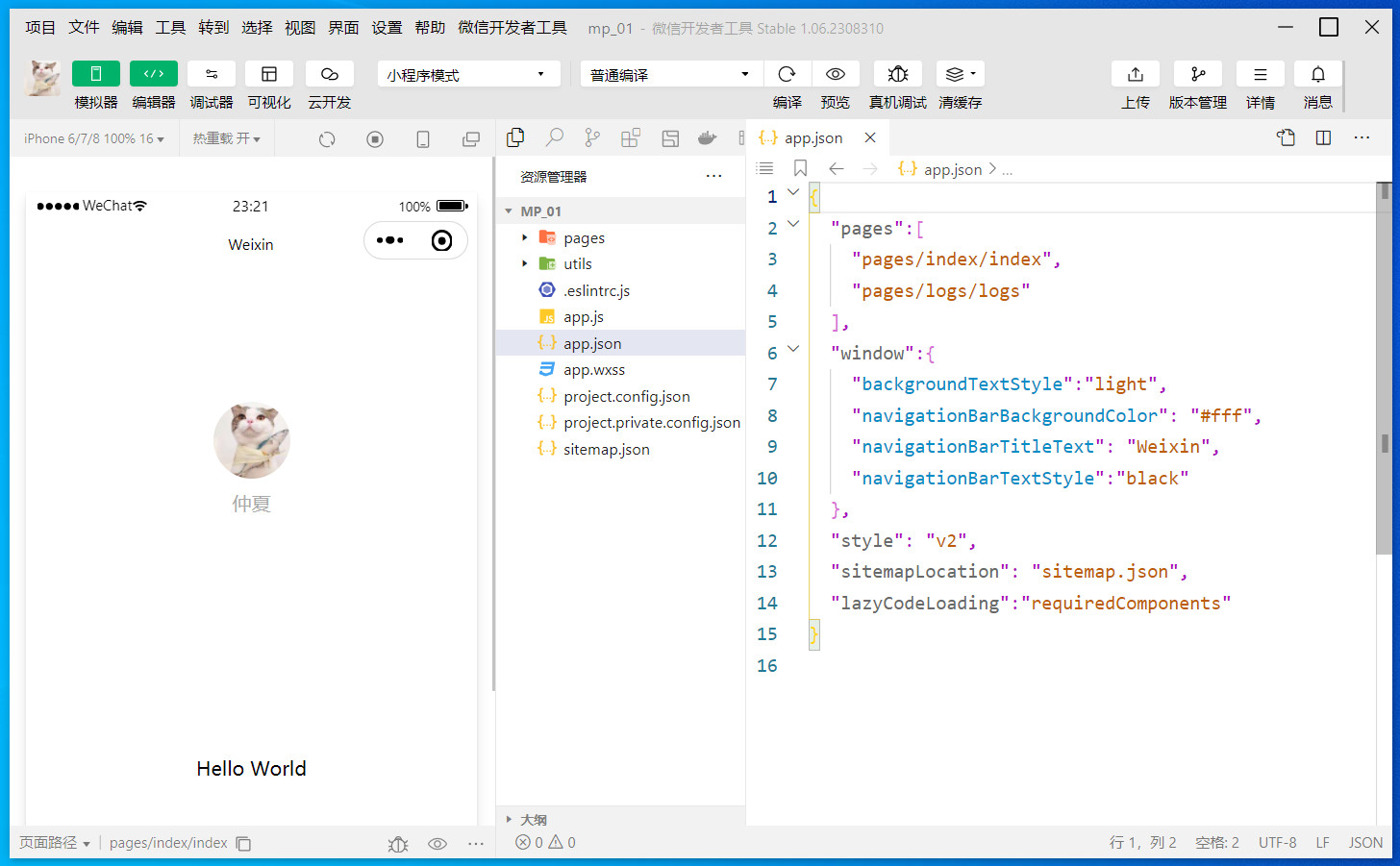Screen dimensions: 1400x866
Task: Open project.config.json file
Action: pyautogui.click(x=620, y=396)
